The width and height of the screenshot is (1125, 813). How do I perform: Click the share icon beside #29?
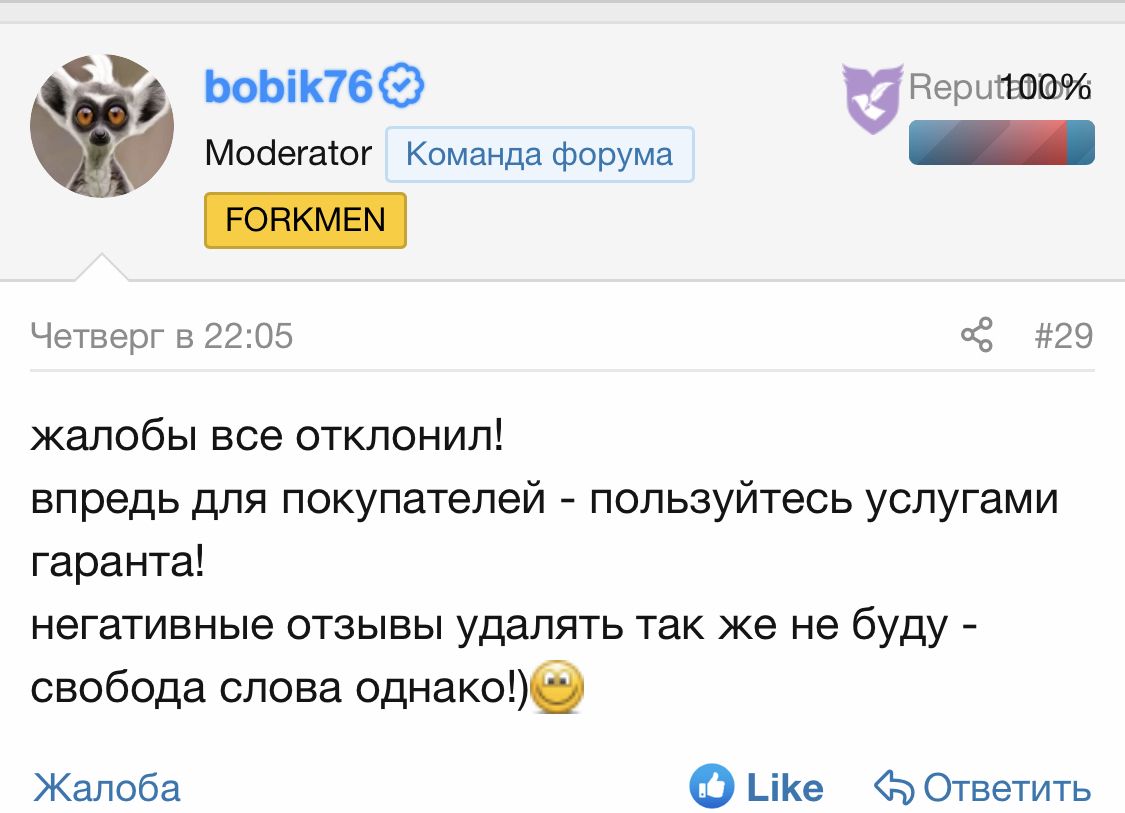976,336
